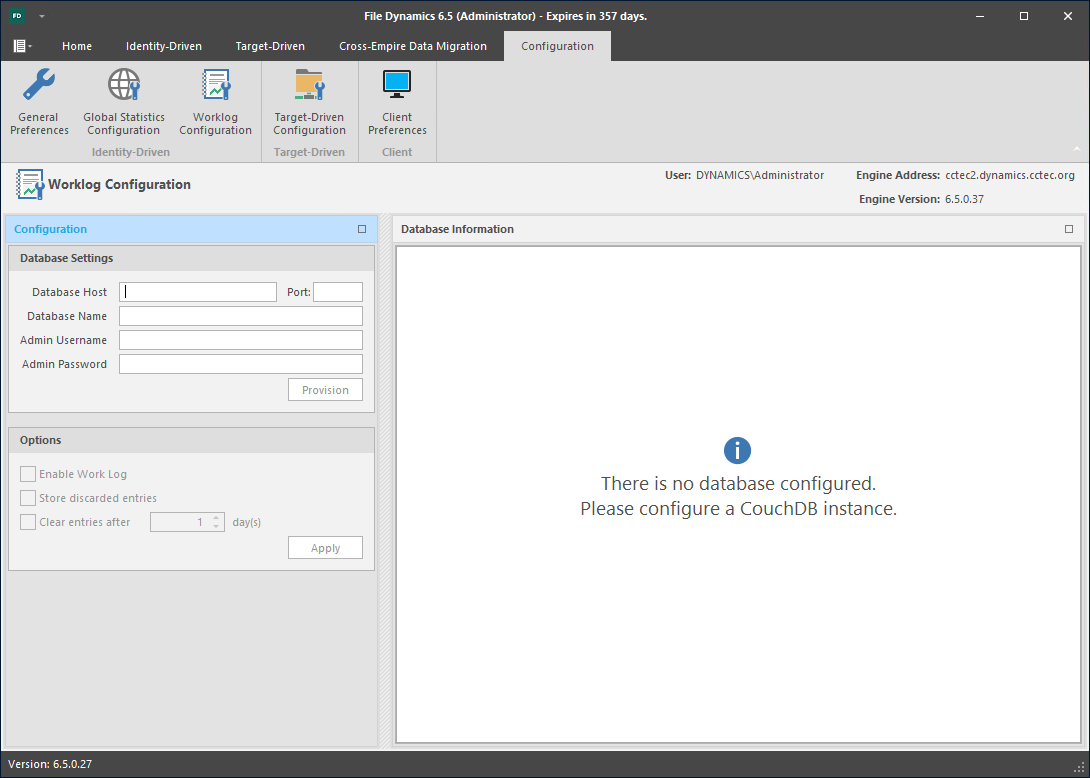1090x778 pixels.
Task: Check the Clear entries after option
Action: tap(28, 522)
